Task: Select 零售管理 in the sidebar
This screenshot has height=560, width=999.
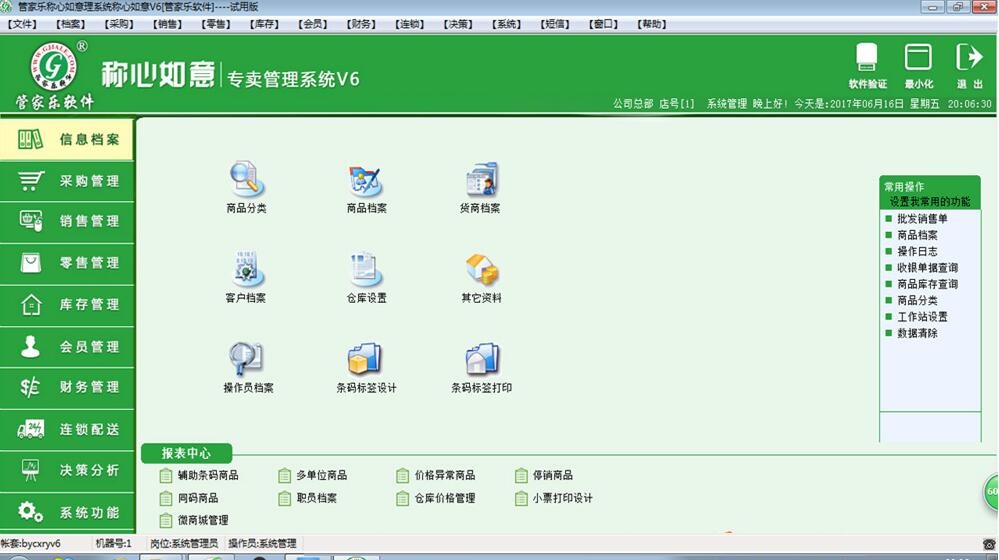Action: point(67,263)
